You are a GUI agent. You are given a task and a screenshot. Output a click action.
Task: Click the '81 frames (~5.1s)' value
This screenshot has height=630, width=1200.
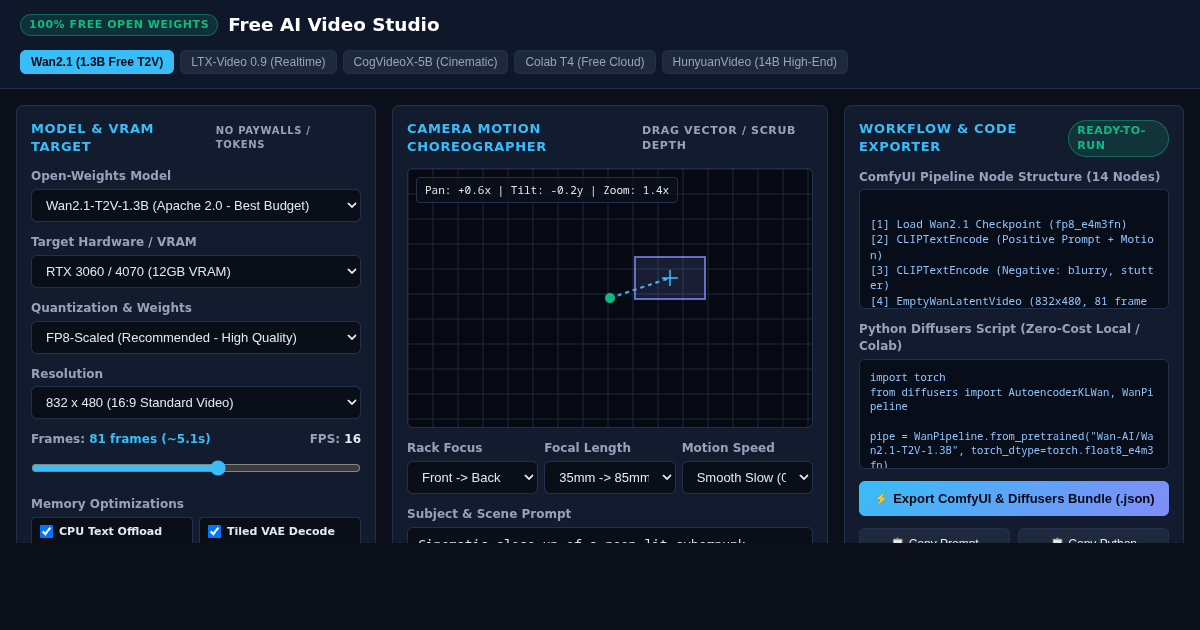[150, 439]
